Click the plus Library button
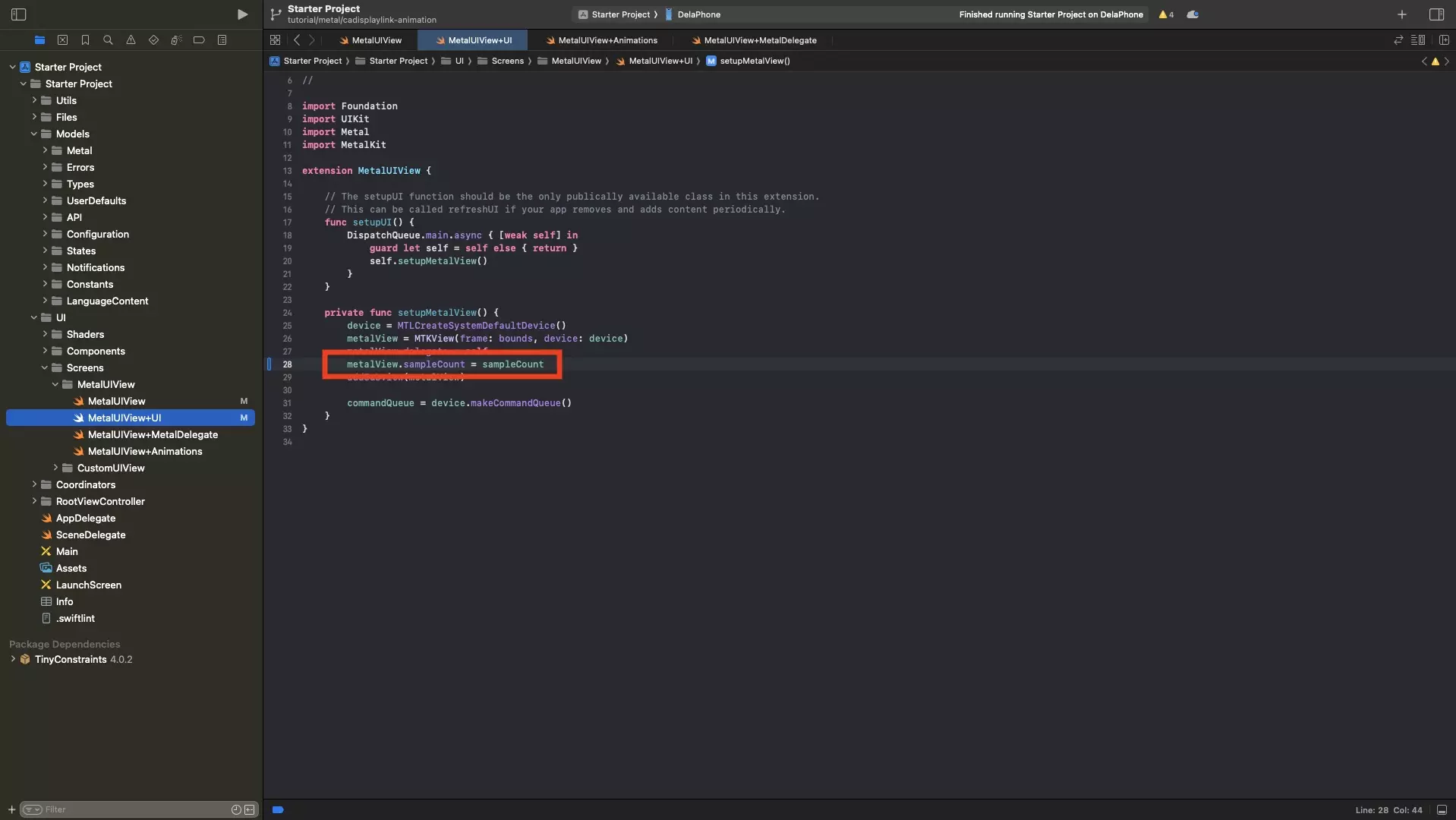Screen dimensions: 1456x820 coord(1401,14)
